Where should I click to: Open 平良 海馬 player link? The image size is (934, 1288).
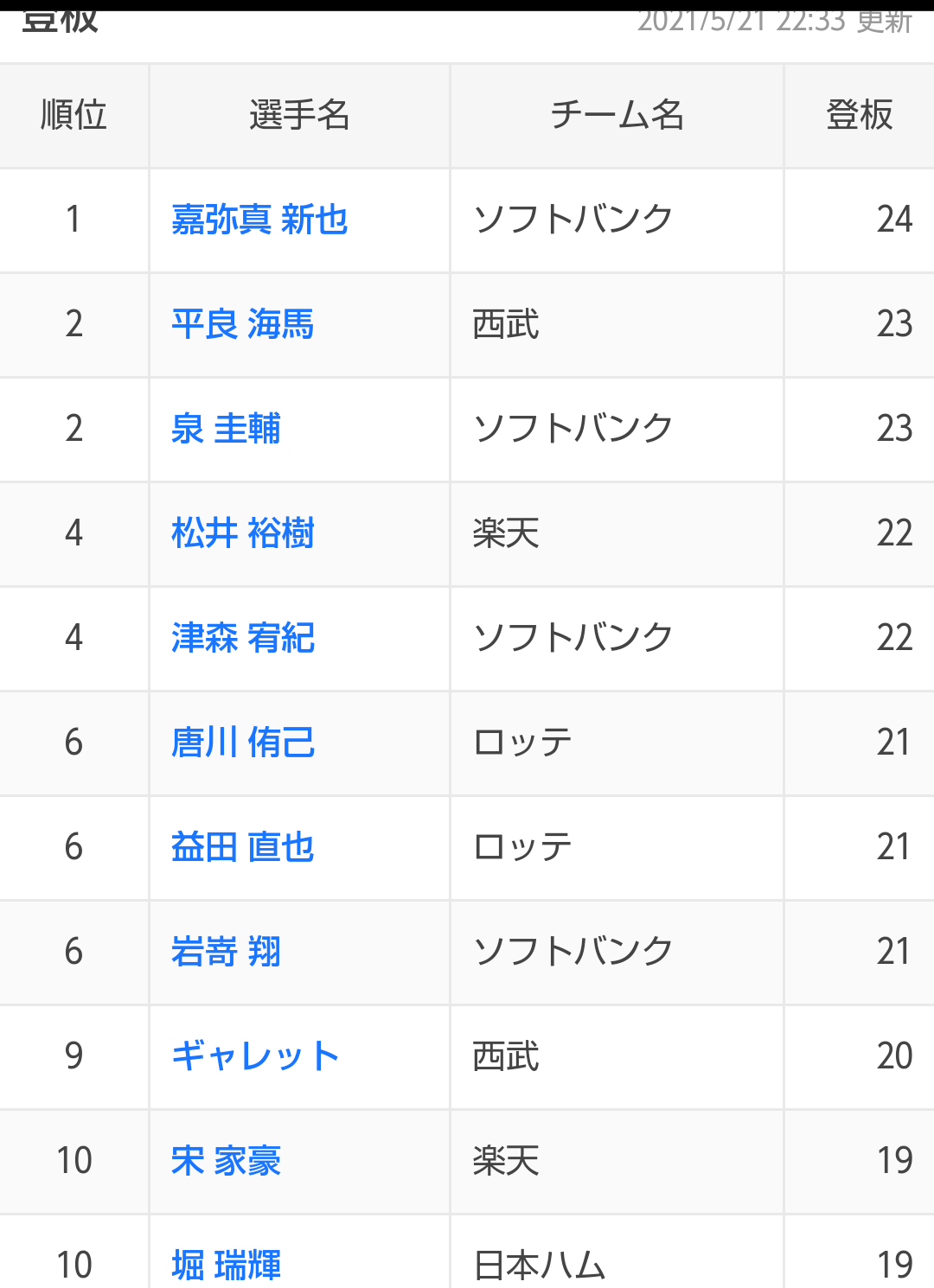242,324
